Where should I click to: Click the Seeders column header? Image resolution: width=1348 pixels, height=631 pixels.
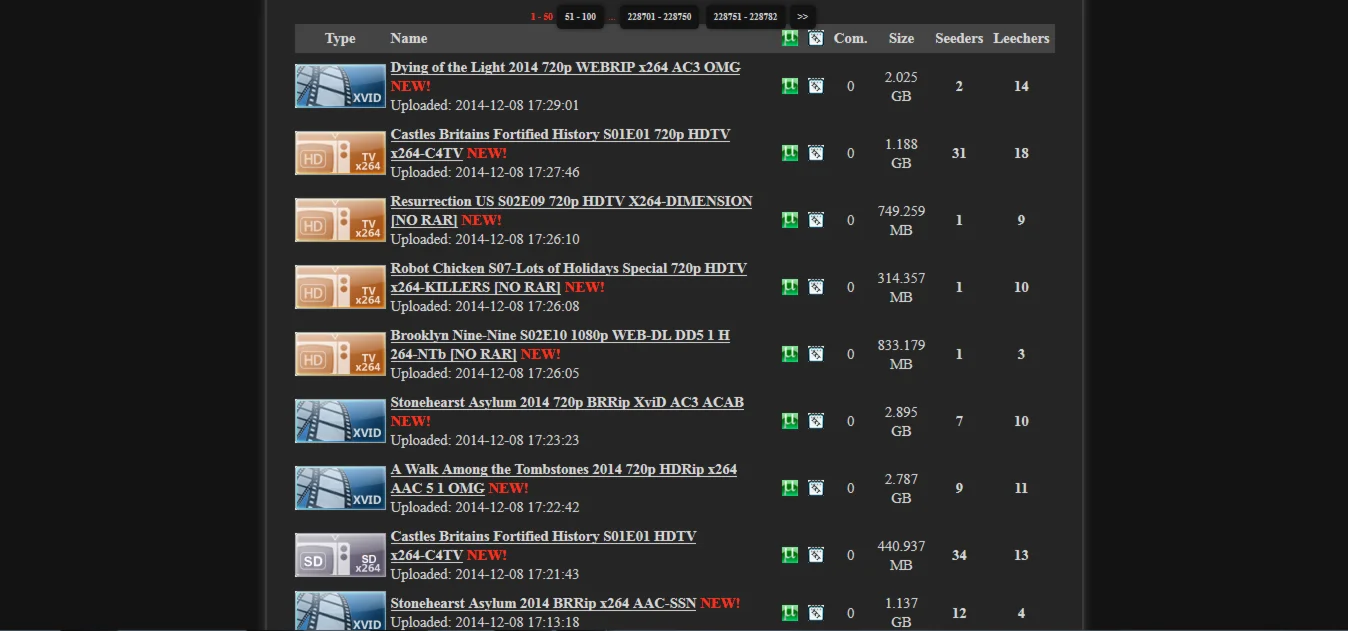[959, 38]
